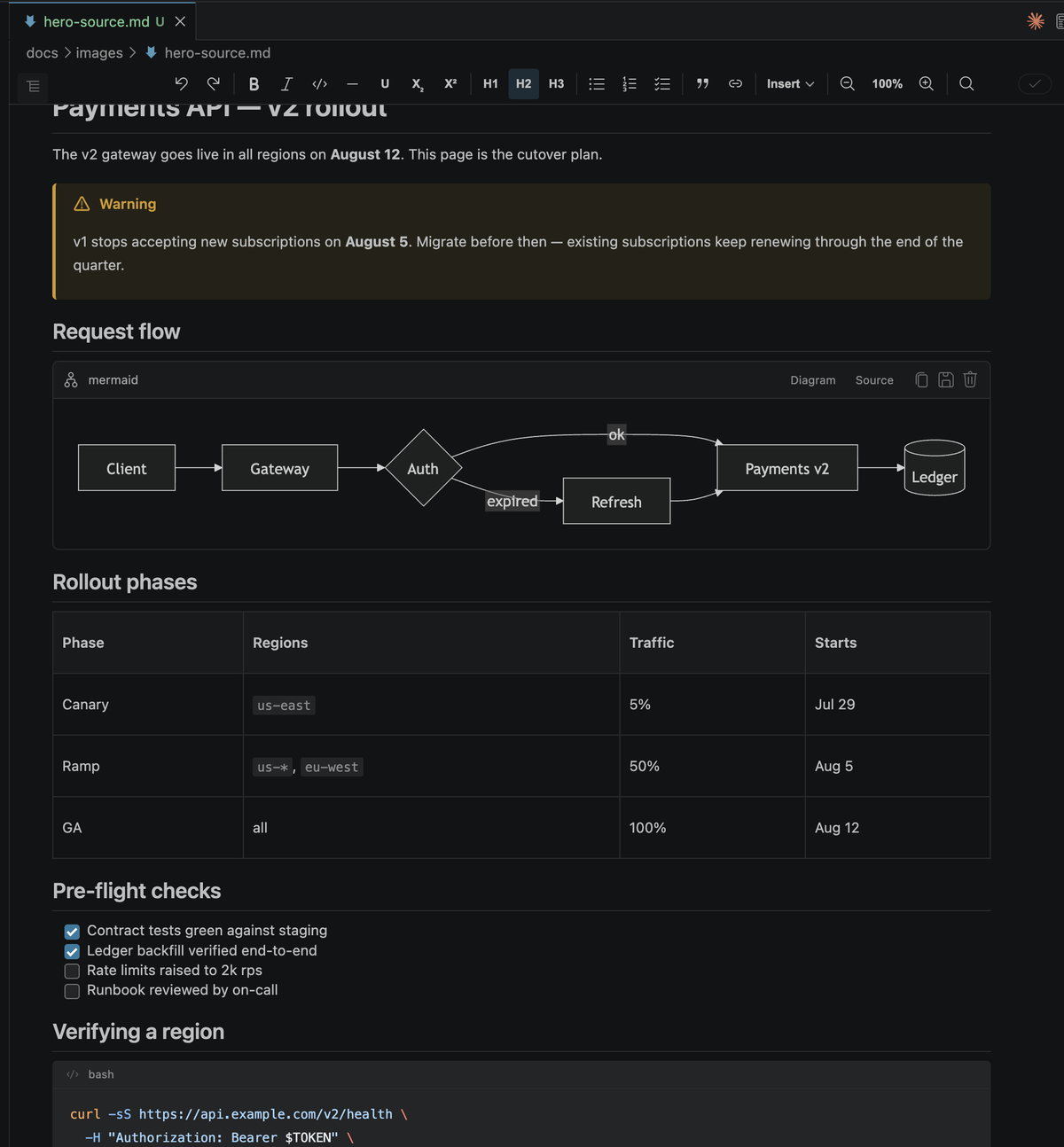Click the Verifying a region heading

coord(138,1032)
